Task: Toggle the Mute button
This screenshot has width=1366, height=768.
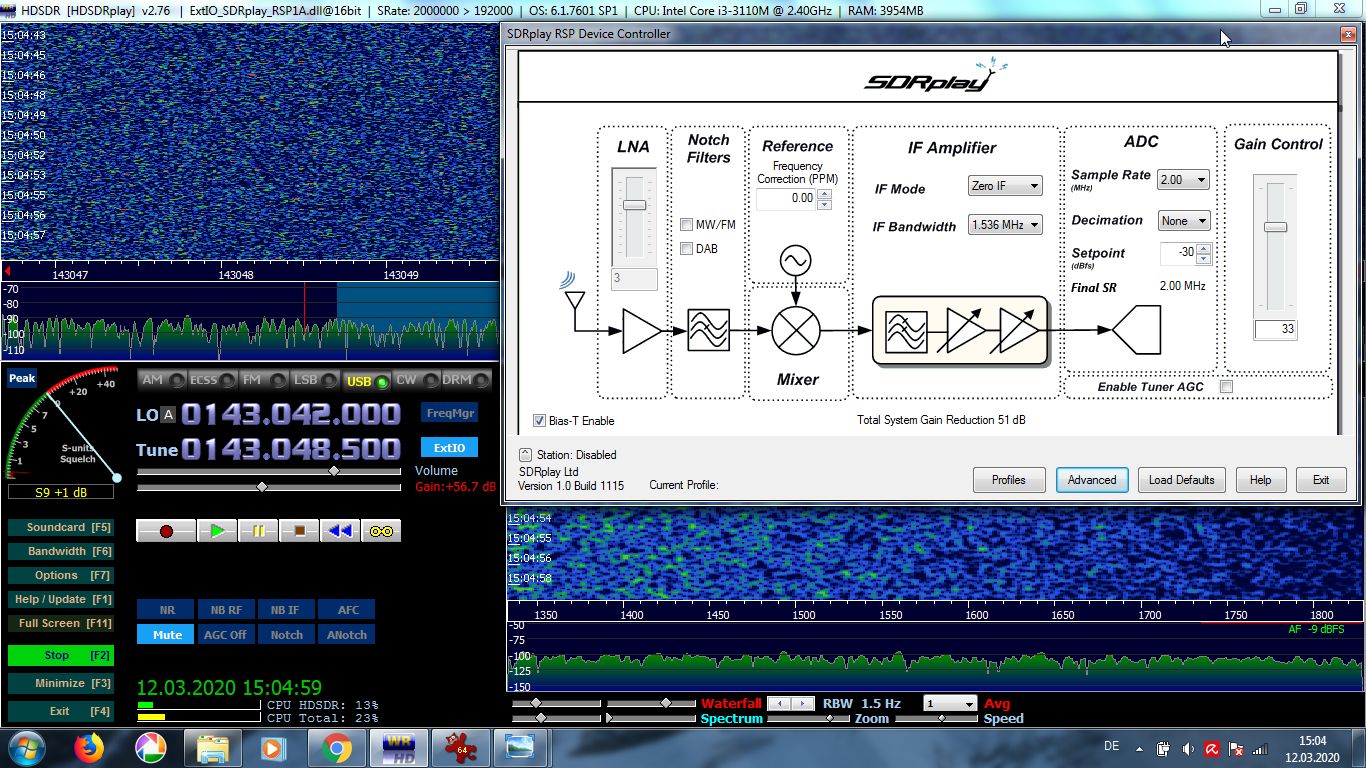Action: (x=167, y=635)
